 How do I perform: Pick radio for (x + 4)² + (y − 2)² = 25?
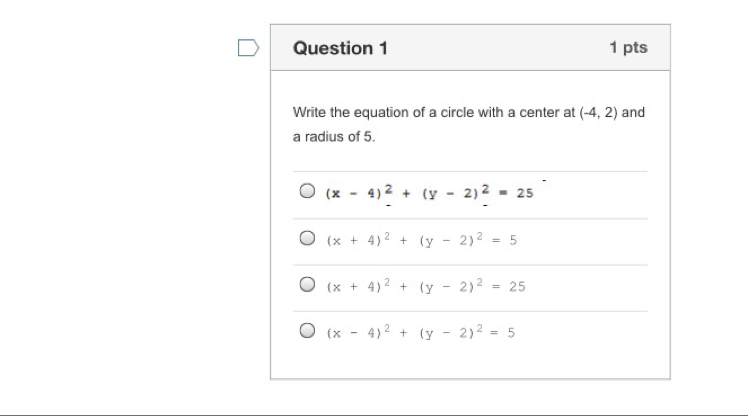(x=307, y=284)
